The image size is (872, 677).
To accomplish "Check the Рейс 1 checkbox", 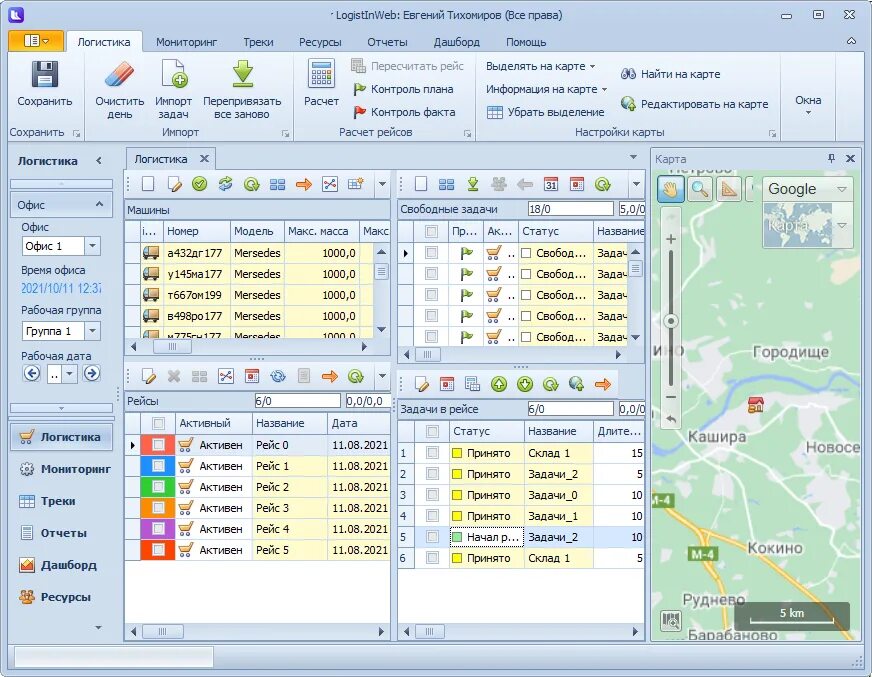I will [158, 466].
